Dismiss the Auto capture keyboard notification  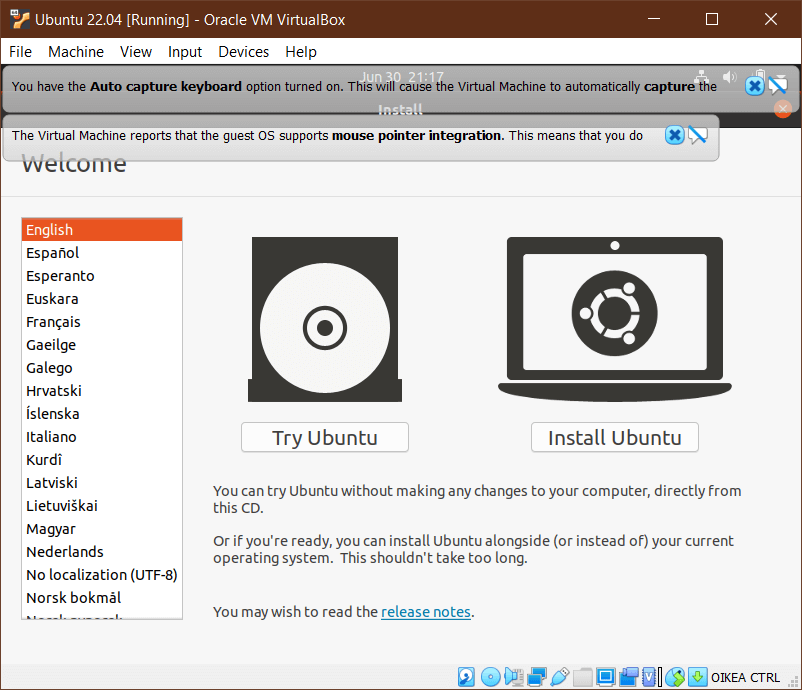pos(754,86)
